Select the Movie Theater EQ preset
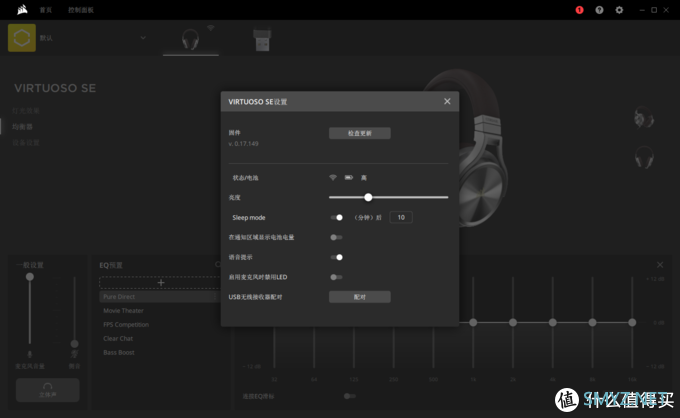680x418 pixels. click(x=123, y=310)
